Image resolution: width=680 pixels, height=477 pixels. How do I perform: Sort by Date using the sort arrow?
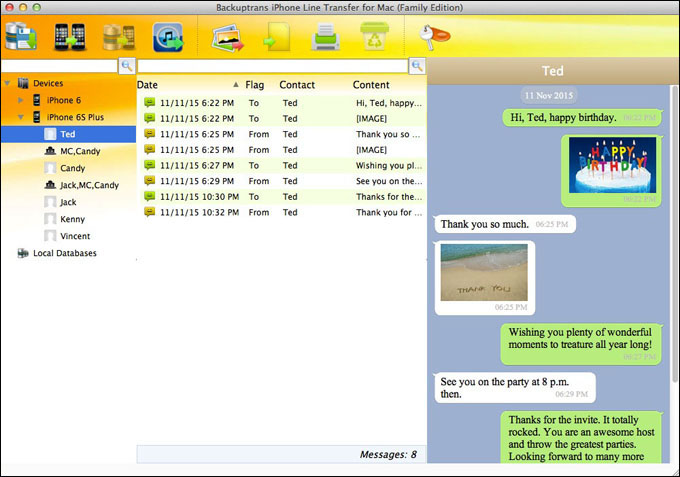[x=235, y=85]
